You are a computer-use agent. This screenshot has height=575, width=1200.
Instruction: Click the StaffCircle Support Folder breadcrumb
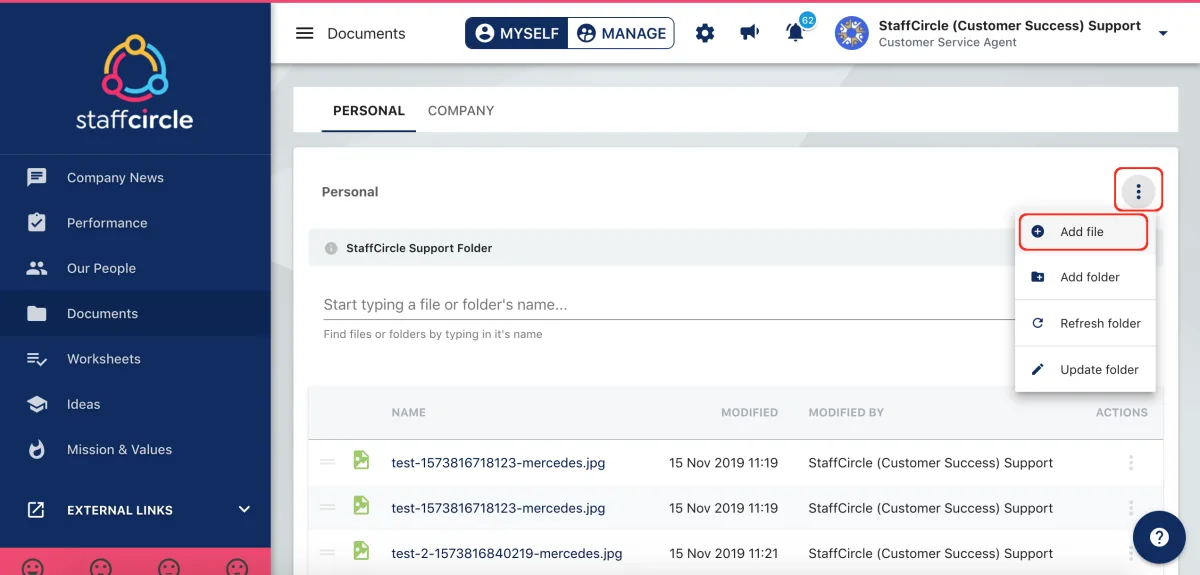pyautogui.click(x=419, y=248)
